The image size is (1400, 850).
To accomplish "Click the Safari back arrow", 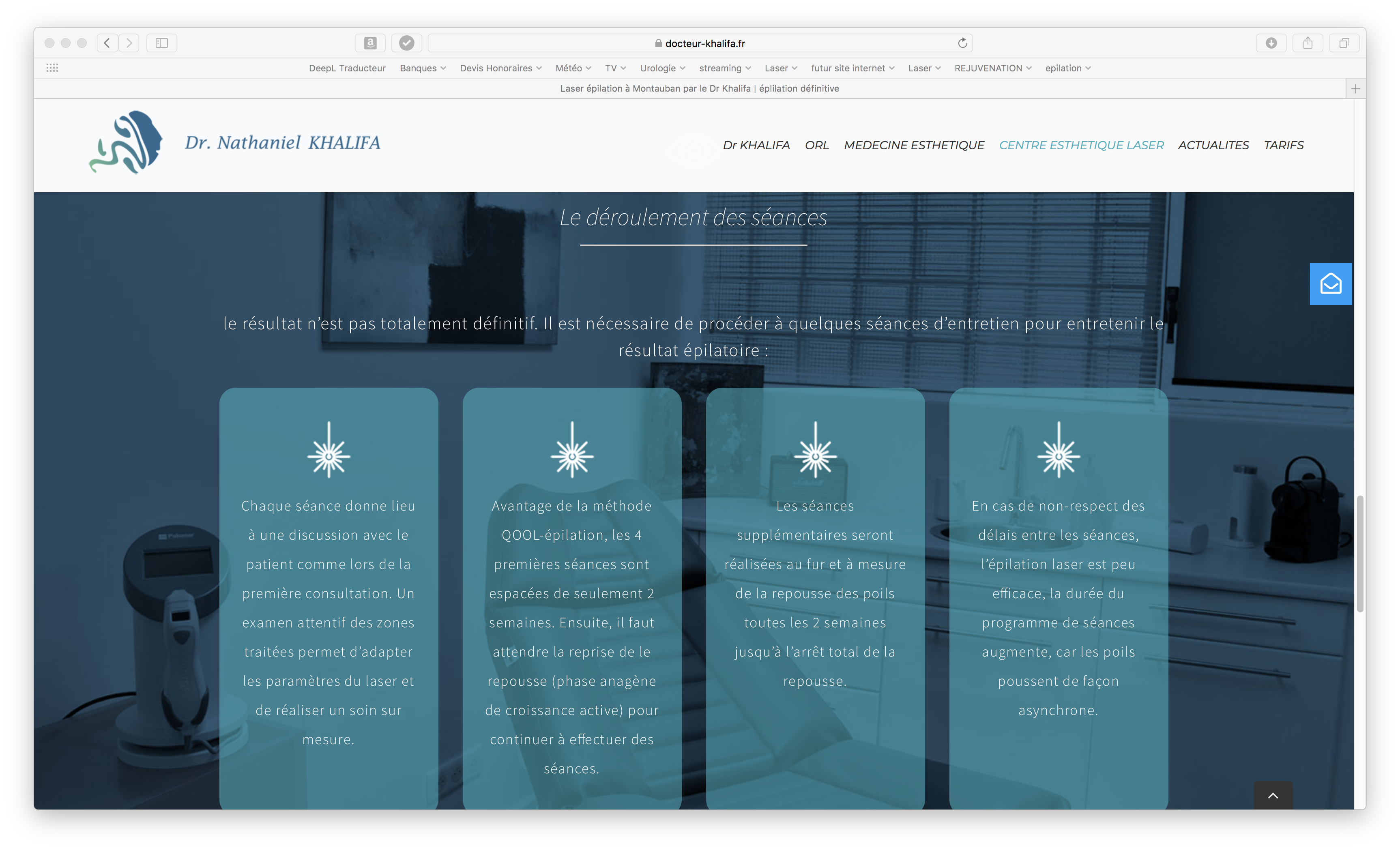I will (x=107, y=43).
